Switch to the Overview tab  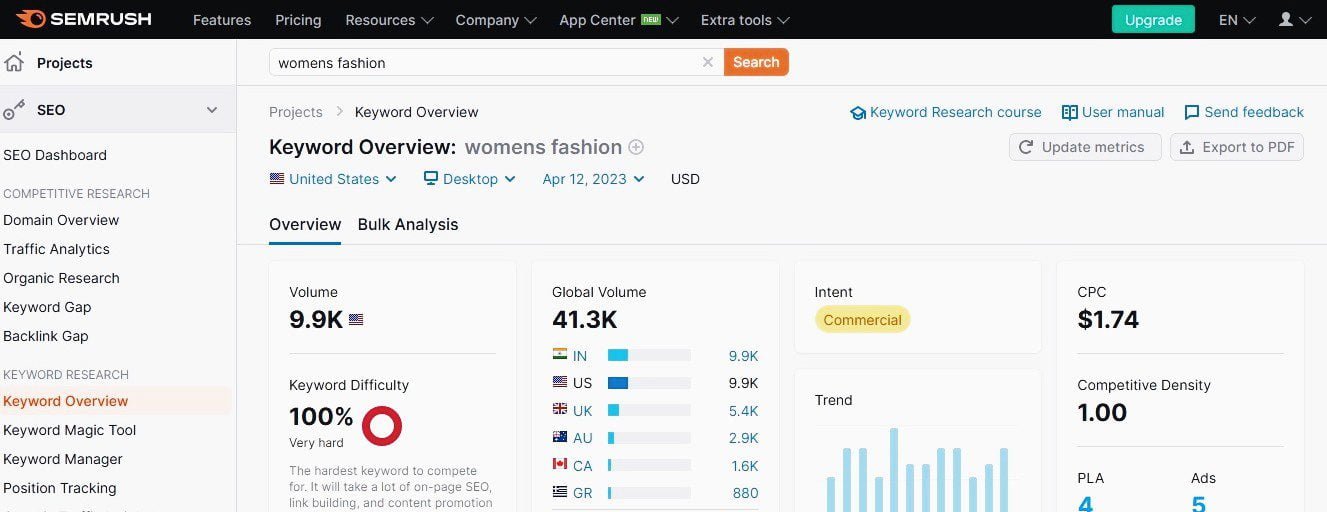click(x=305, y=224)
